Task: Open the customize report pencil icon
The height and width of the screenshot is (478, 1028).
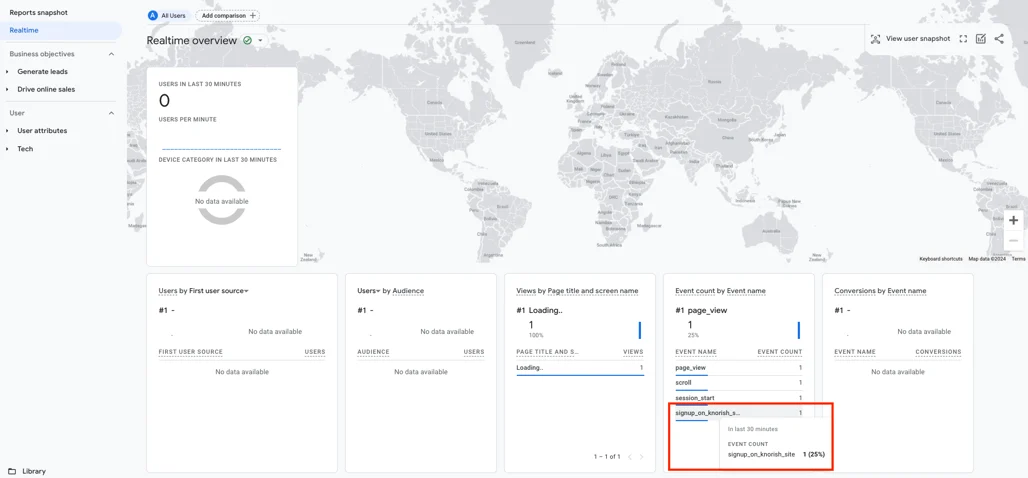Action: (981, 39)
